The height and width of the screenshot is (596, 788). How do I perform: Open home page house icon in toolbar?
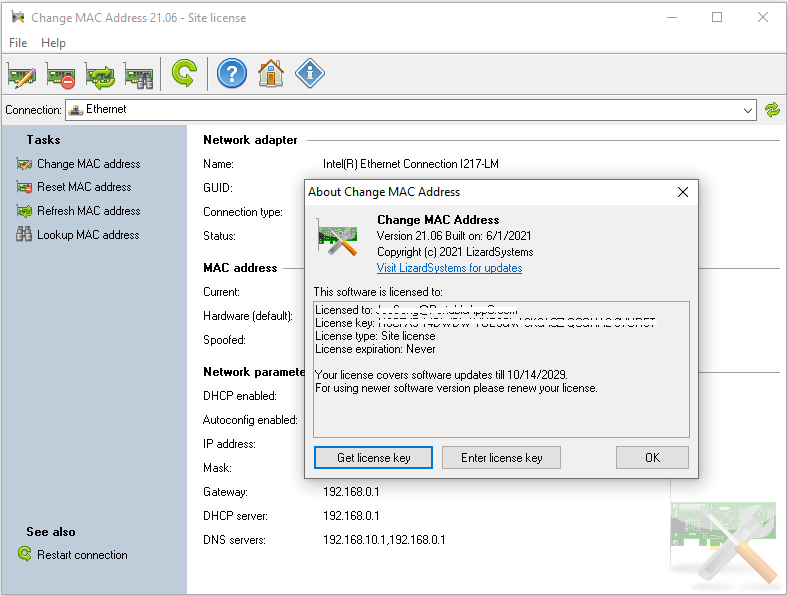(270, 73)
